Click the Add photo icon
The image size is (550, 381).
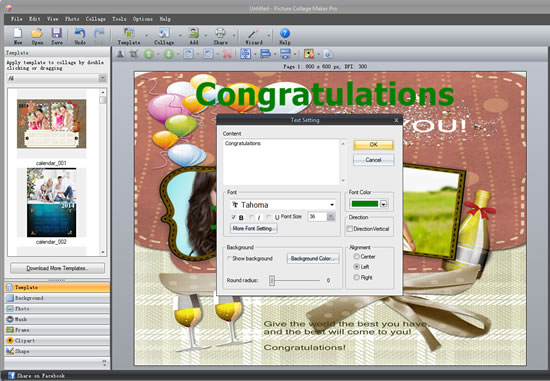click(193, 33)
